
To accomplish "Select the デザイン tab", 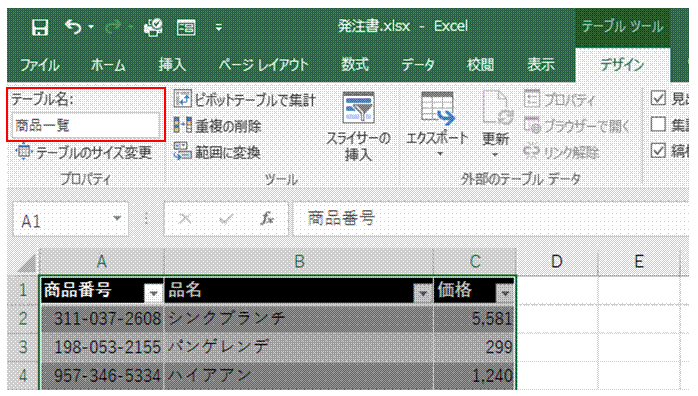I will point(622,65).
